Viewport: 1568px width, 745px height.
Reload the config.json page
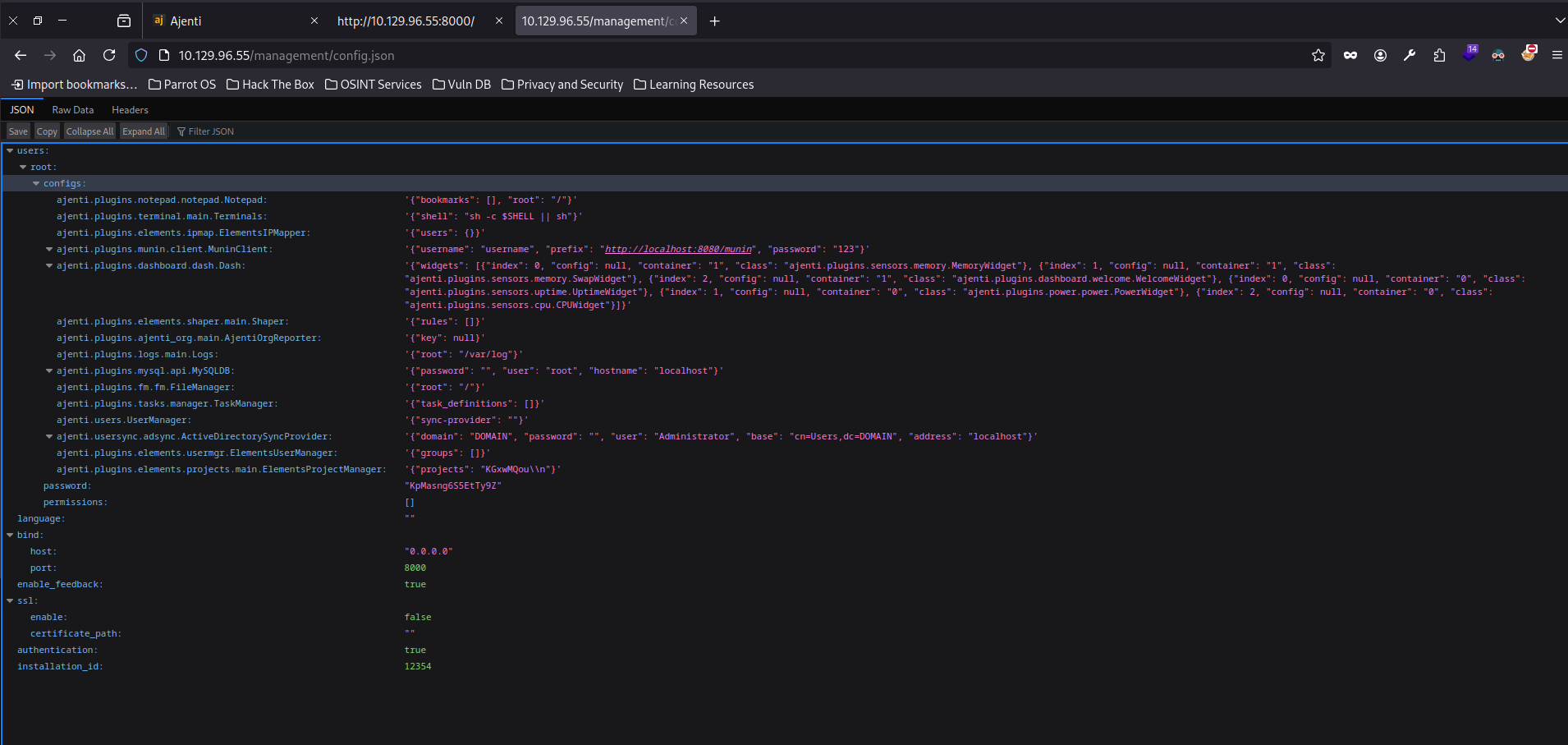tap(109, 55)
